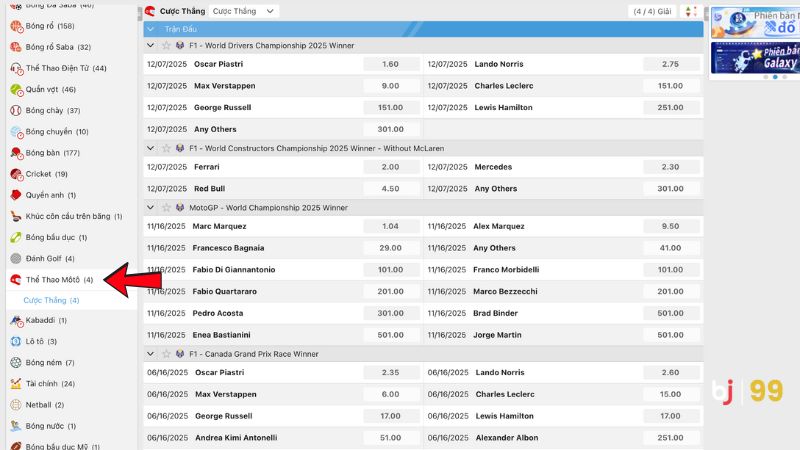This screenshot has height=450, width=800.
Task: Star the MotoGP World Championship league
Action: (x=166, y=208)
